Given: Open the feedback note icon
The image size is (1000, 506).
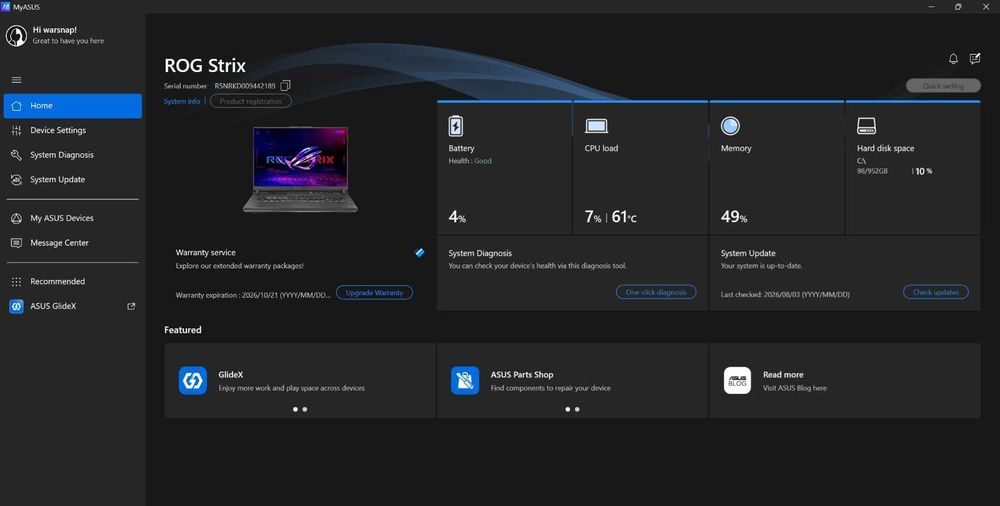Looking at the screenshot, I should 974,59.
